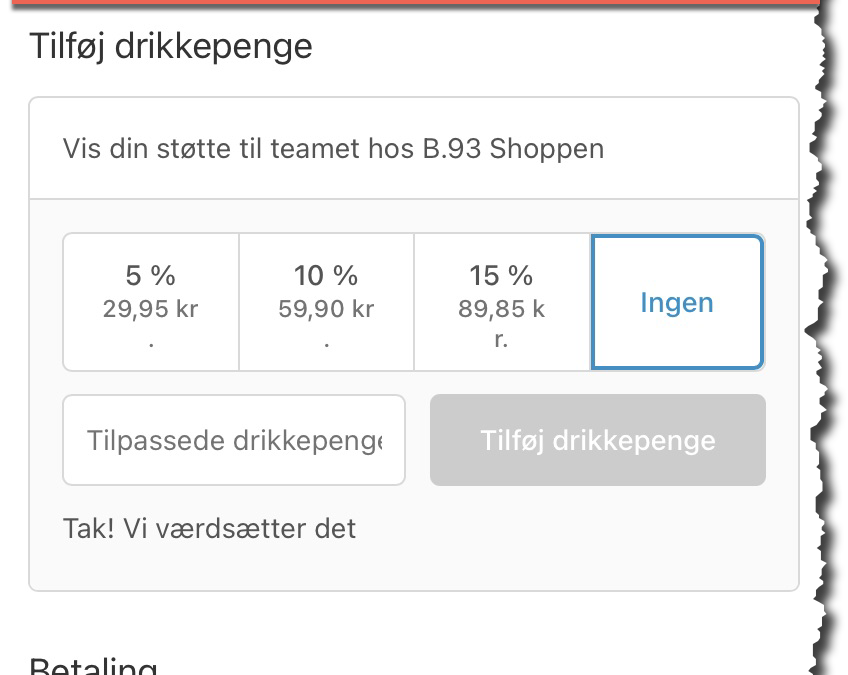848x675 pixels.
Task: Choose the 10 % tip option
Action: click(326, 302)
